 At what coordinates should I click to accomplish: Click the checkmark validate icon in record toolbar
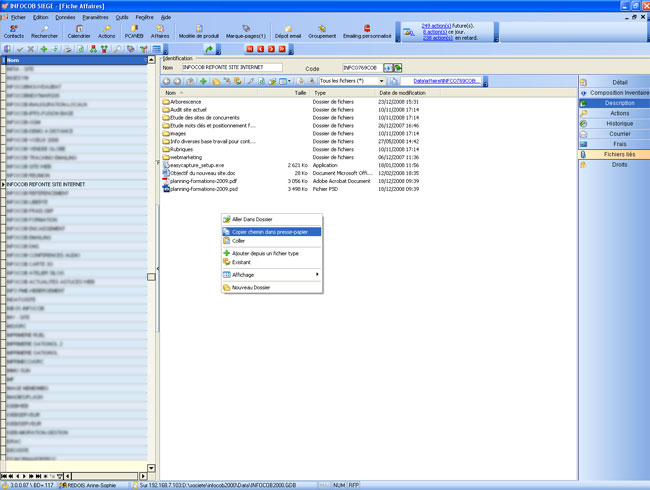coord(19,49)
